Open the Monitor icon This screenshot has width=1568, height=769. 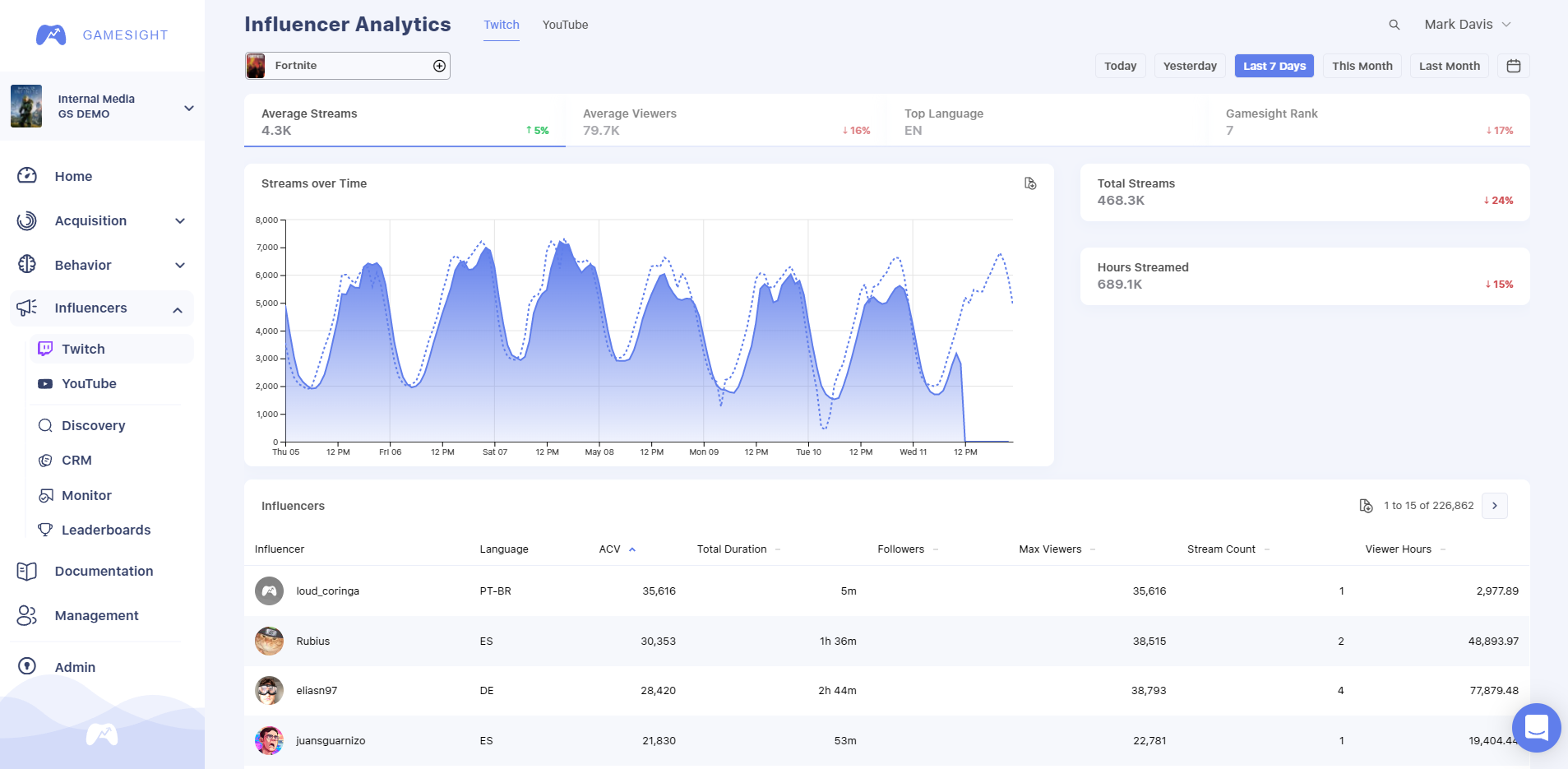(x=45, y=495)
